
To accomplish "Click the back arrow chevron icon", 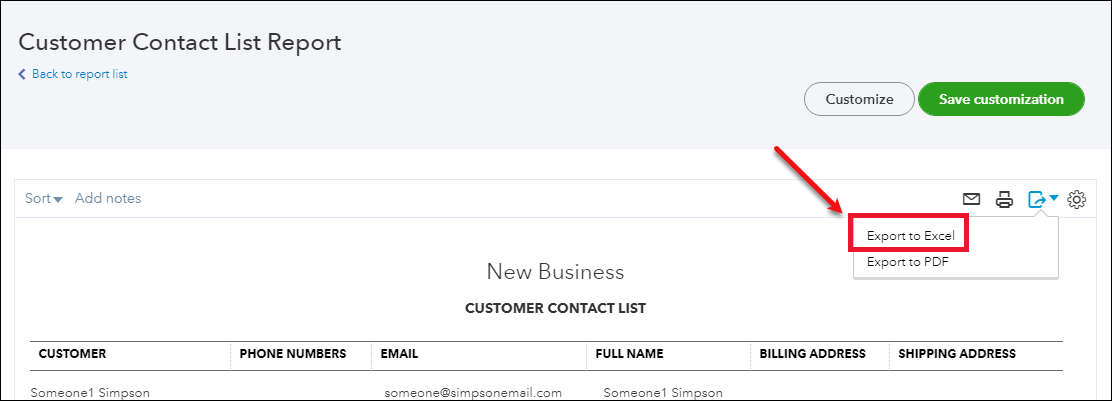I will (x=22, y=74).
